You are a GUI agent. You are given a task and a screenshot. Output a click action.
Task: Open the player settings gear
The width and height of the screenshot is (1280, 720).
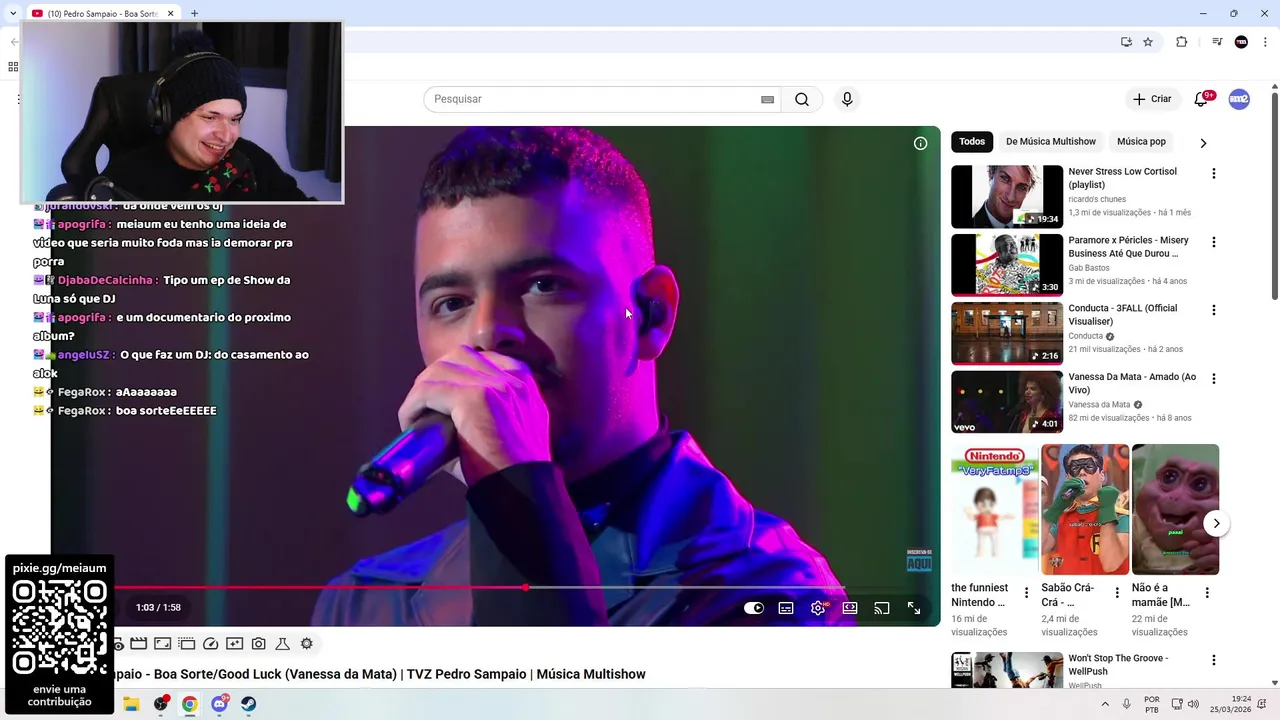[818, 608]
